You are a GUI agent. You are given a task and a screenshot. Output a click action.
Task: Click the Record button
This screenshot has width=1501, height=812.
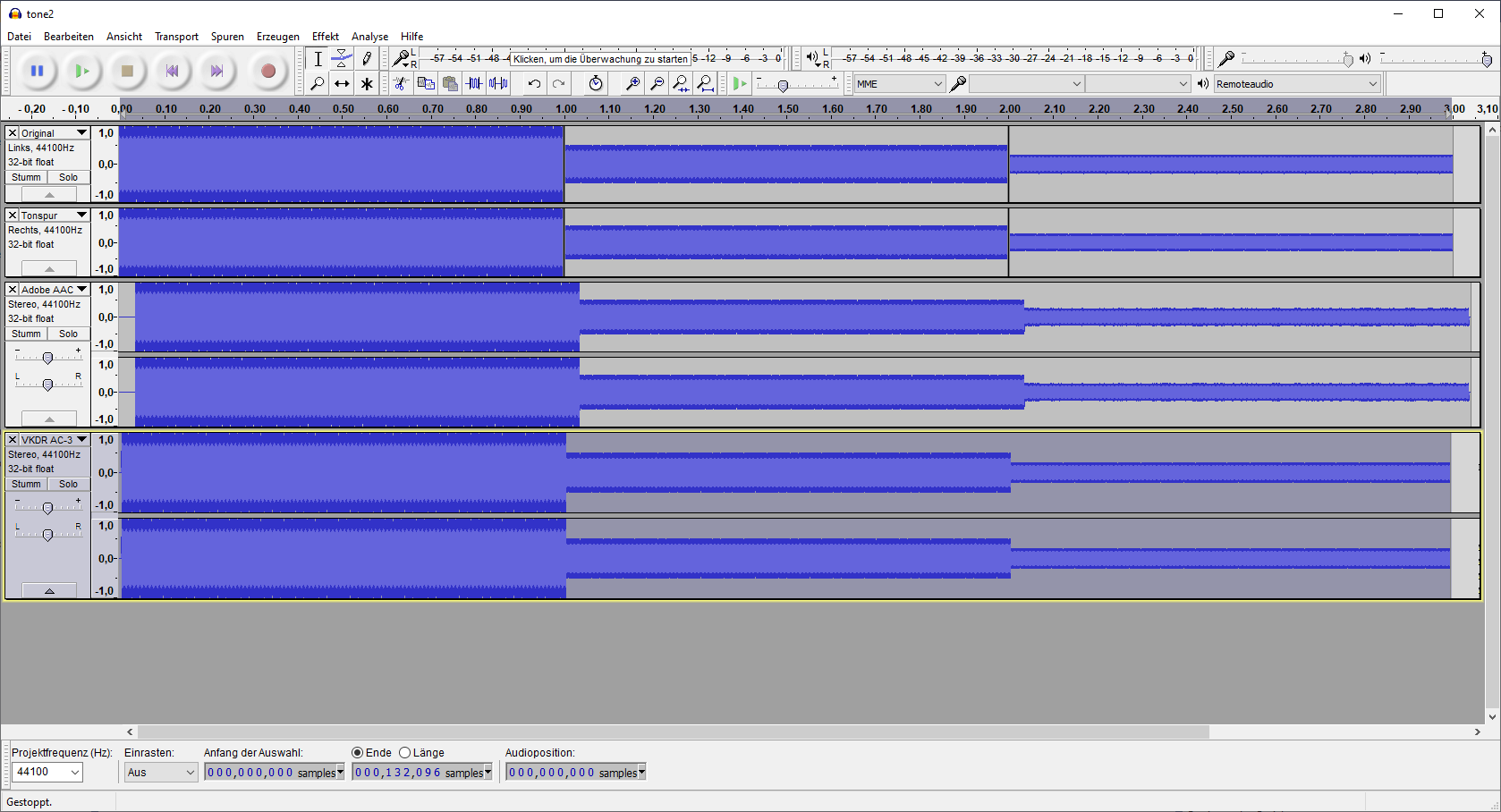(267, 71)
